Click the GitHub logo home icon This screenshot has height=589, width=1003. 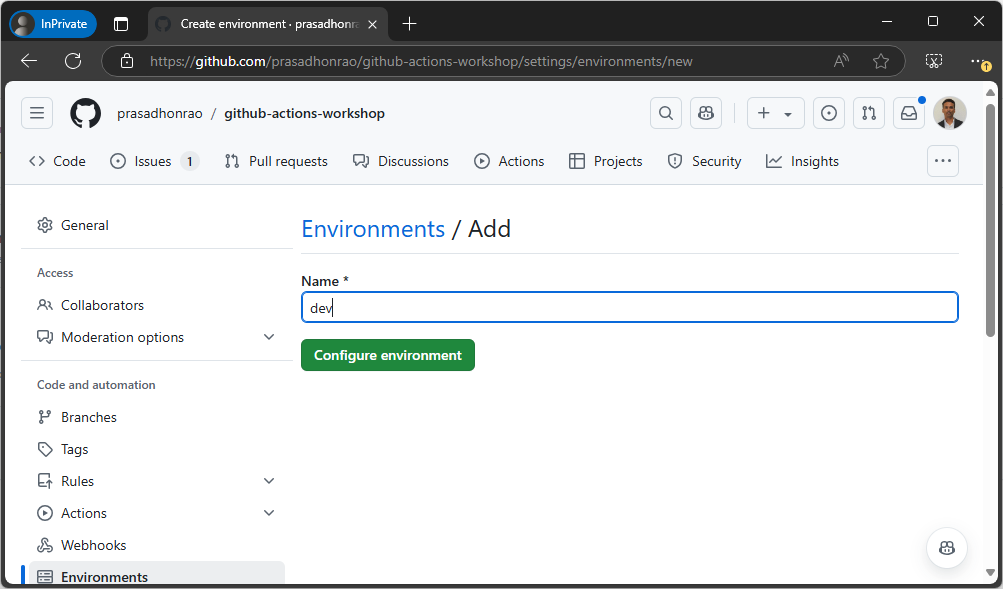coord(86,113)
